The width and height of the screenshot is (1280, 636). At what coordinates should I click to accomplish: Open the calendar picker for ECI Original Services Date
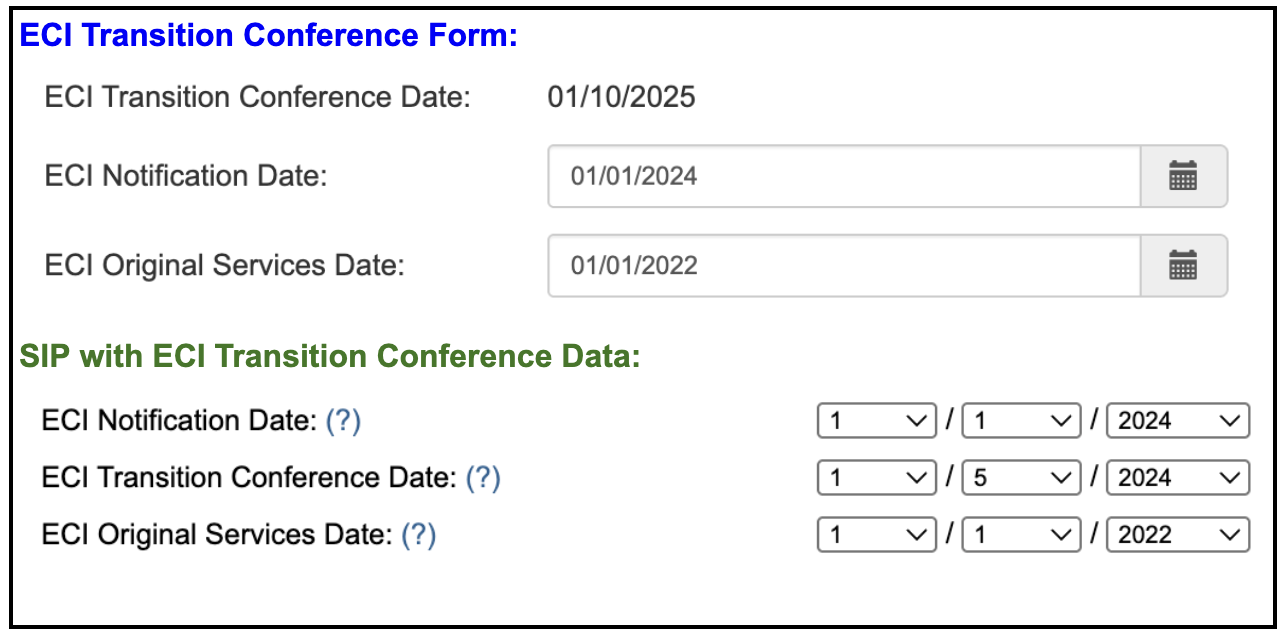[1184, 265]
